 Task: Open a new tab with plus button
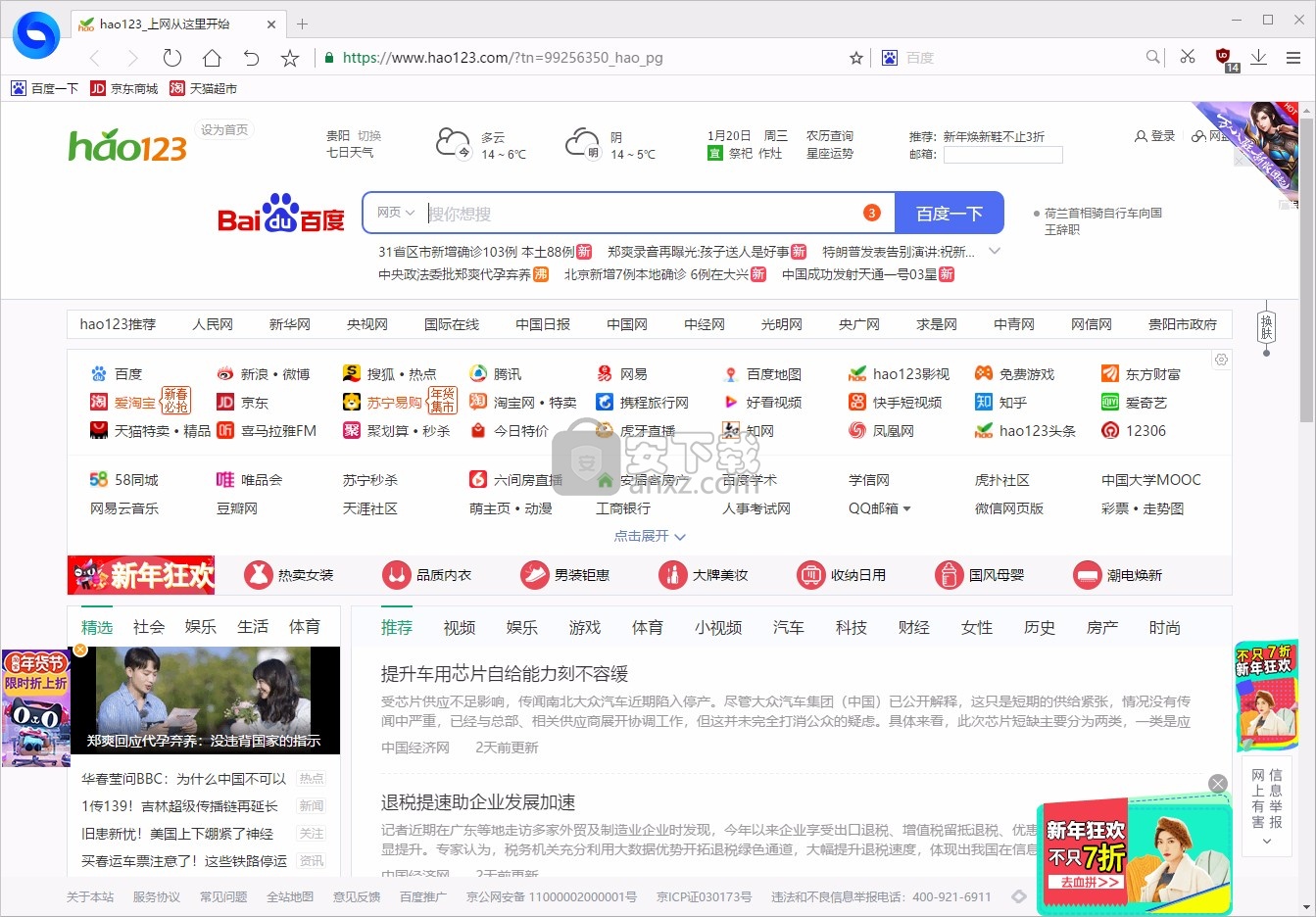[302, 24]
